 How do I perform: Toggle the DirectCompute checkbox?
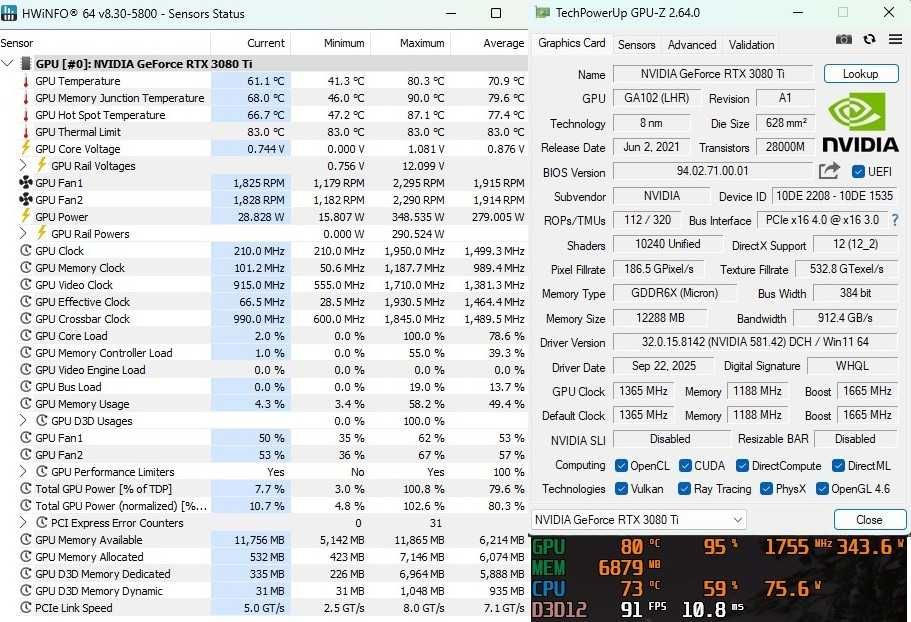click(742, 465)
